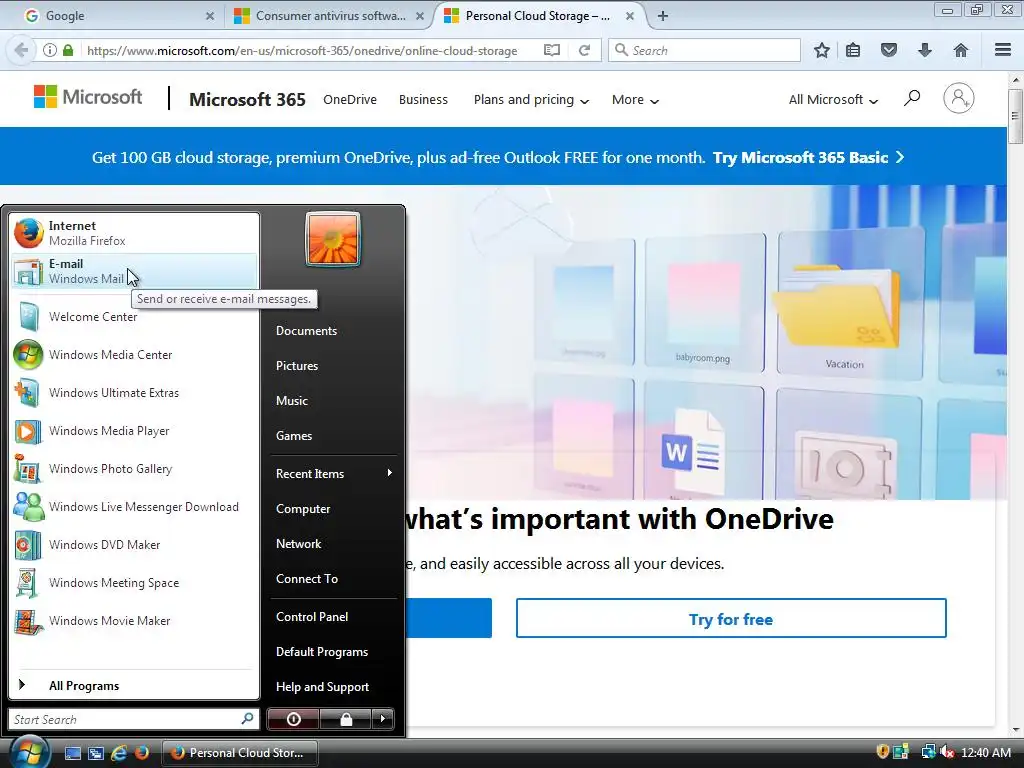This screenshot has width=1024, height=768.
Task: Open Windows Meeting Space
Action: coord(134,583)
